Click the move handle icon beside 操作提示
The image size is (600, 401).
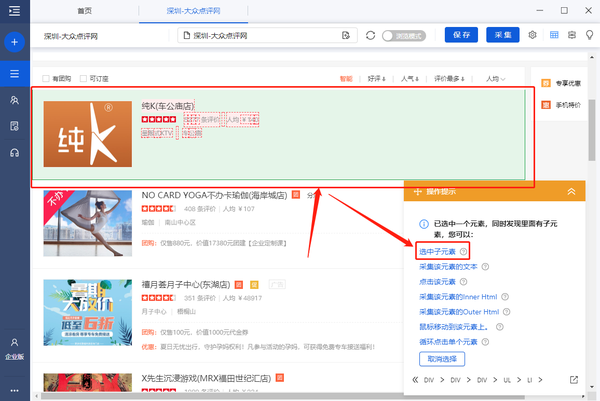418,192
